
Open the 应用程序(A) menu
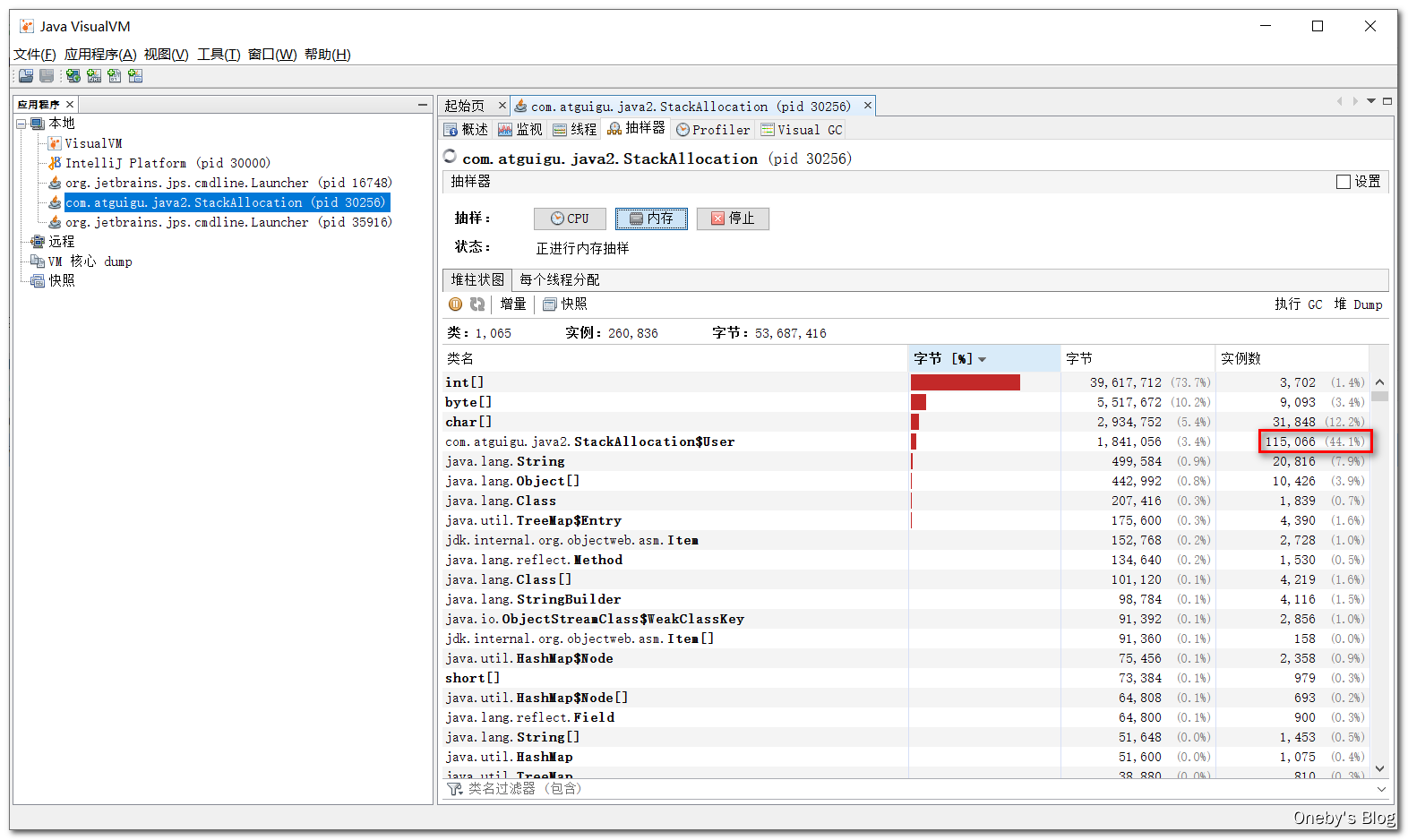click(x=100, y=55)
